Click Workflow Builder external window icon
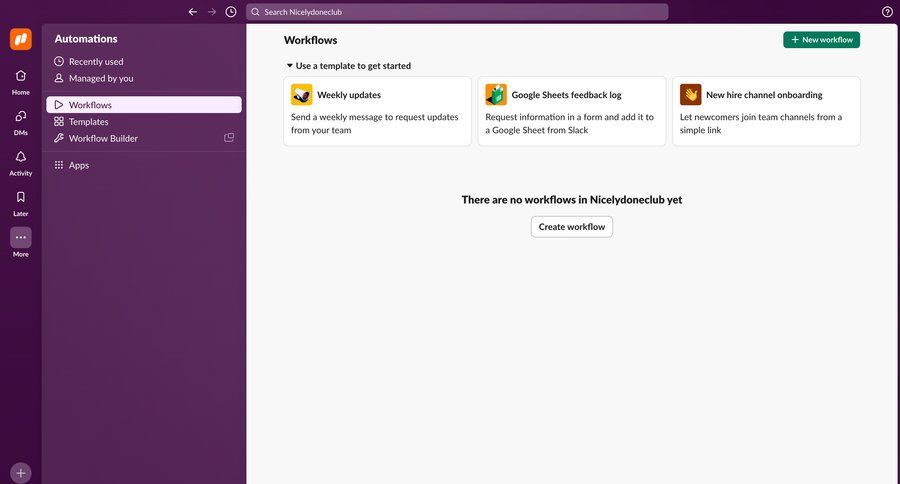Viewport: 900px width, 484px height. click(x=229, y=138)
